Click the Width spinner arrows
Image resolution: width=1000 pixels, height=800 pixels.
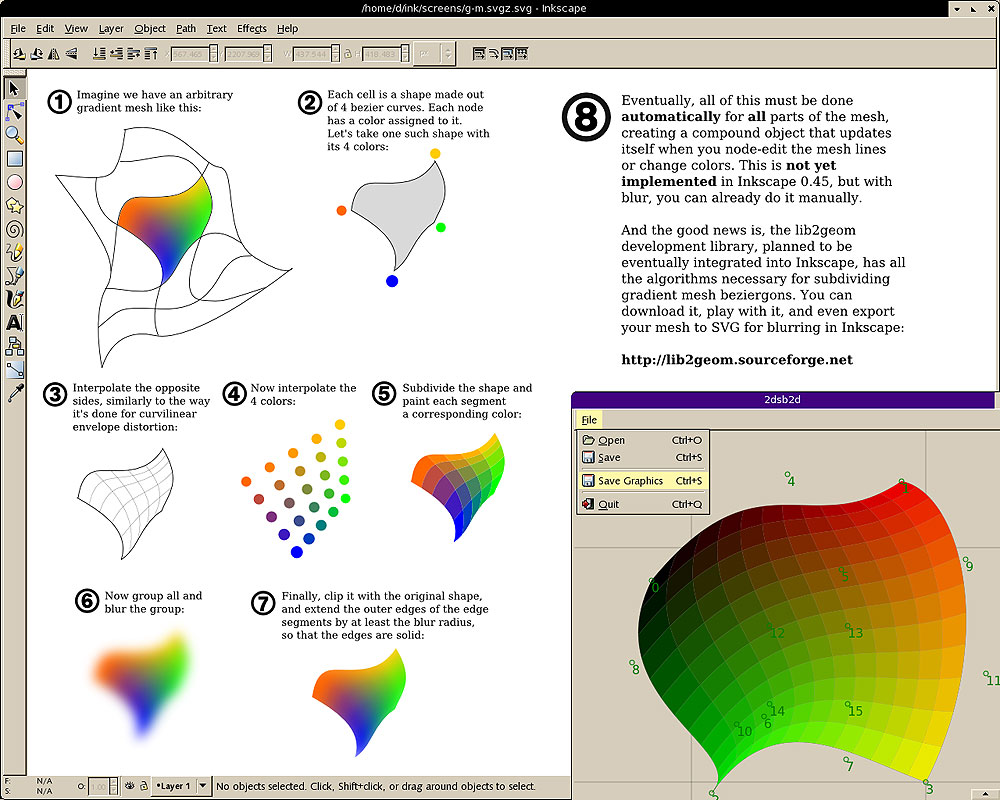(335, 54)
